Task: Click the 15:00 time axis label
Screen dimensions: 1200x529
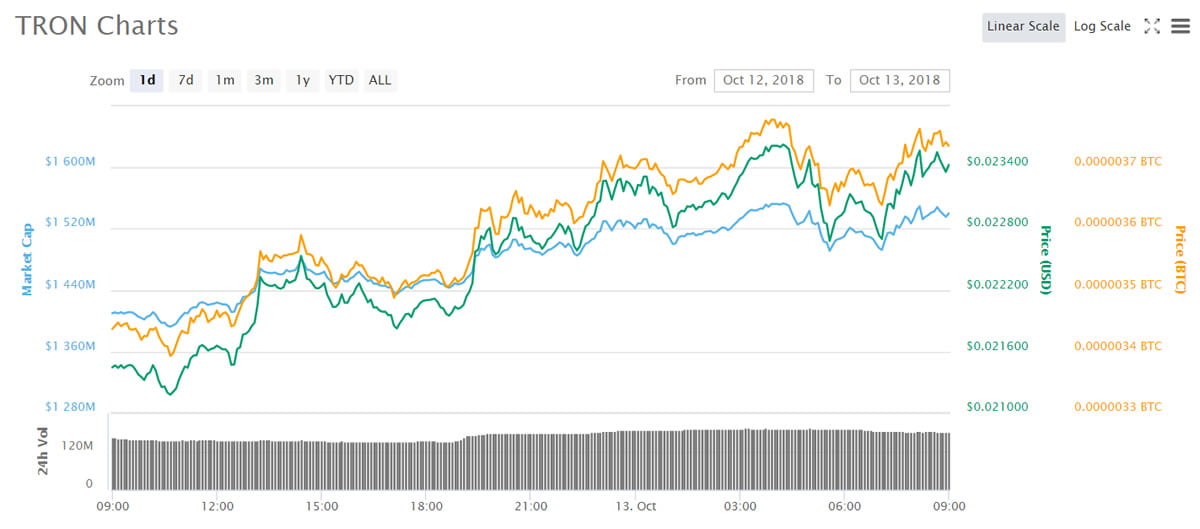Action: click(321, 506)
